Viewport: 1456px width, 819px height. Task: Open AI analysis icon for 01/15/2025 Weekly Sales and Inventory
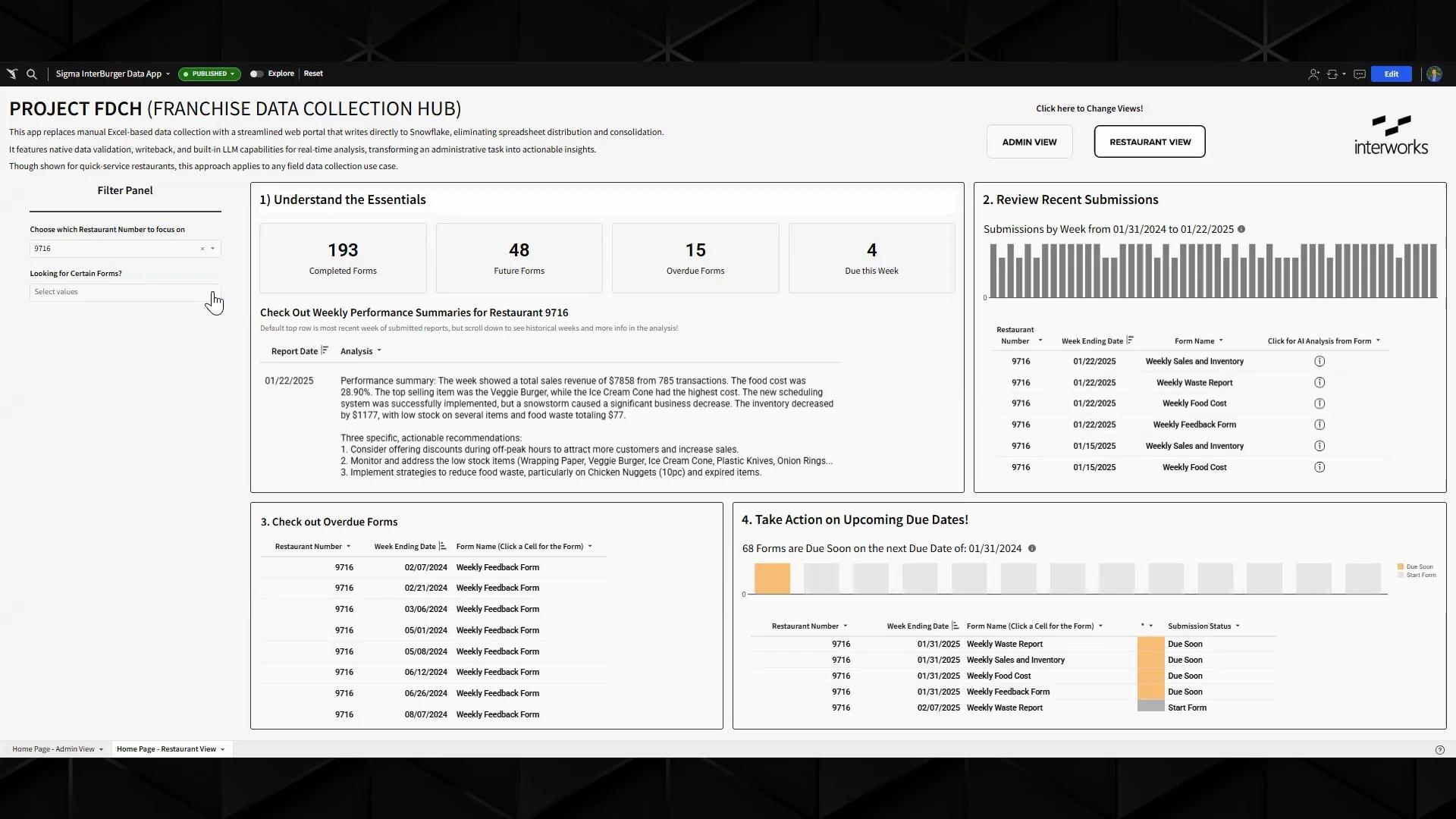tap(1319, 446)
